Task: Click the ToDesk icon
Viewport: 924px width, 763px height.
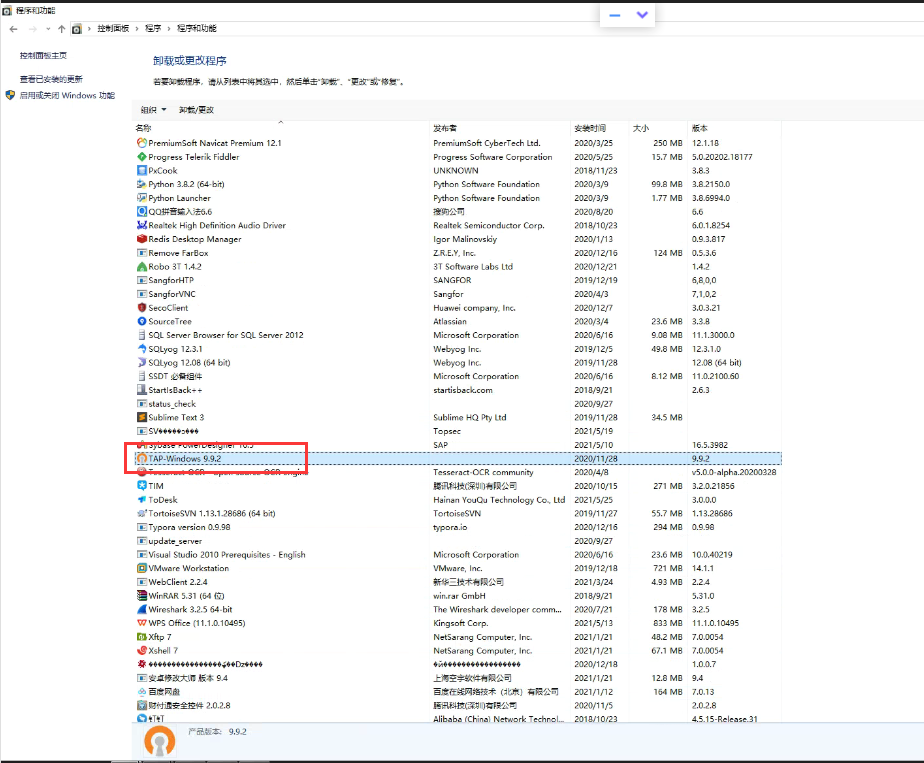Action: 141,500
